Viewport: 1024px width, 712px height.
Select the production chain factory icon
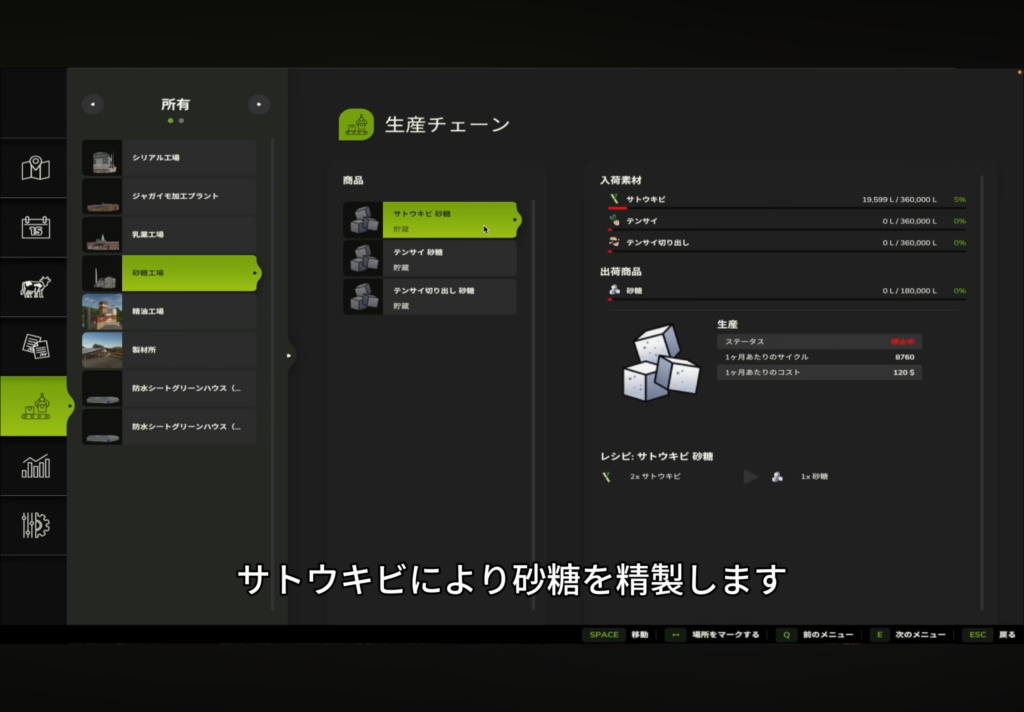click(35, 407)
